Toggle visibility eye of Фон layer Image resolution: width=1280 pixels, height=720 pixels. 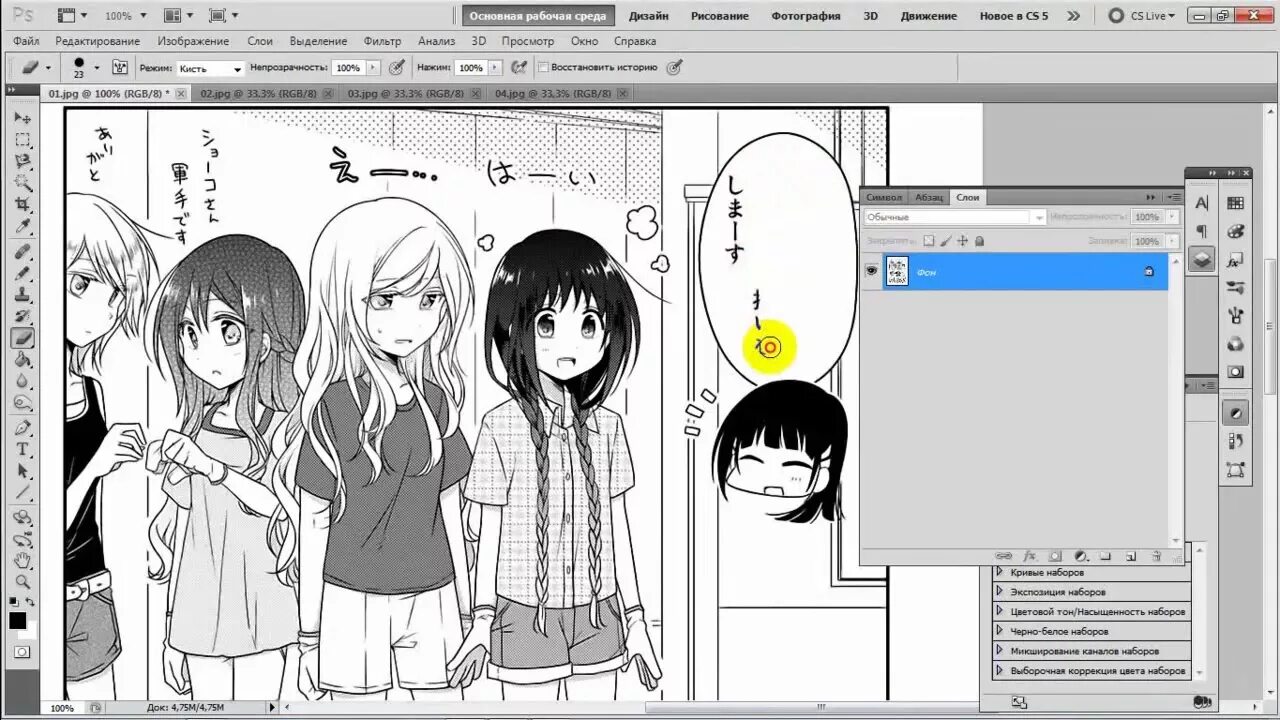(x=871, y=271)
